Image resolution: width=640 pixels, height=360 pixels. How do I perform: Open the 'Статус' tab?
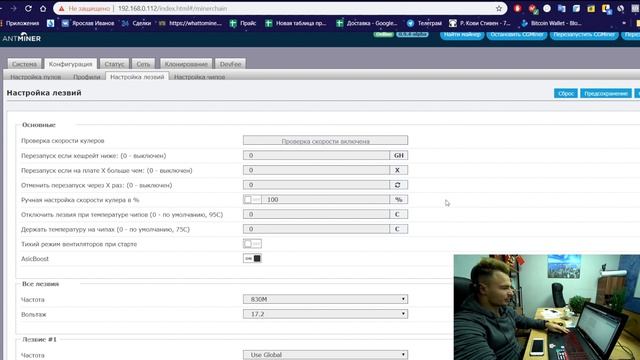pos(114,64)
